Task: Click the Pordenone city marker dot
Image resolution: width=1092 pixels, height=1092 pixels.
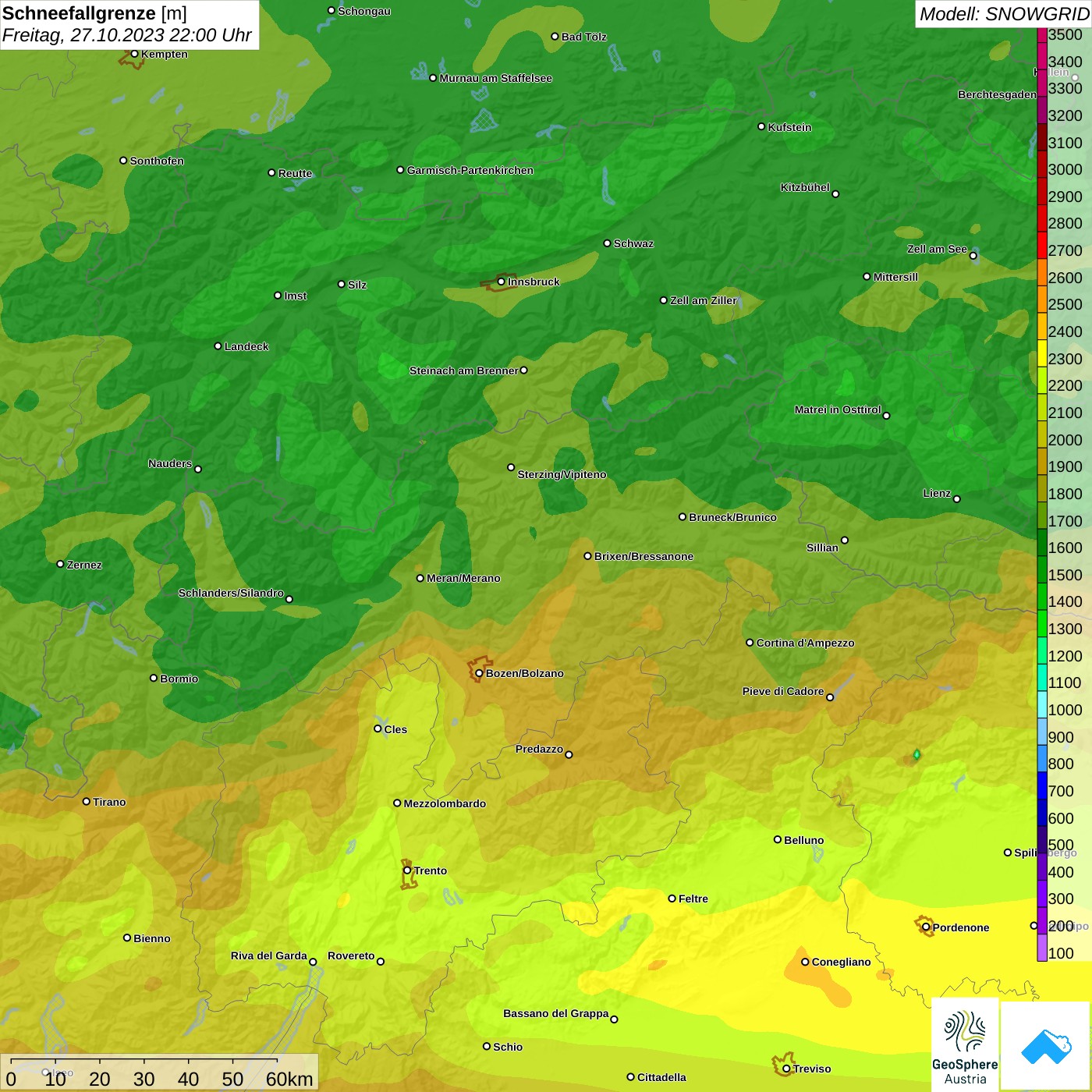Action: click(x=926, y=927)
